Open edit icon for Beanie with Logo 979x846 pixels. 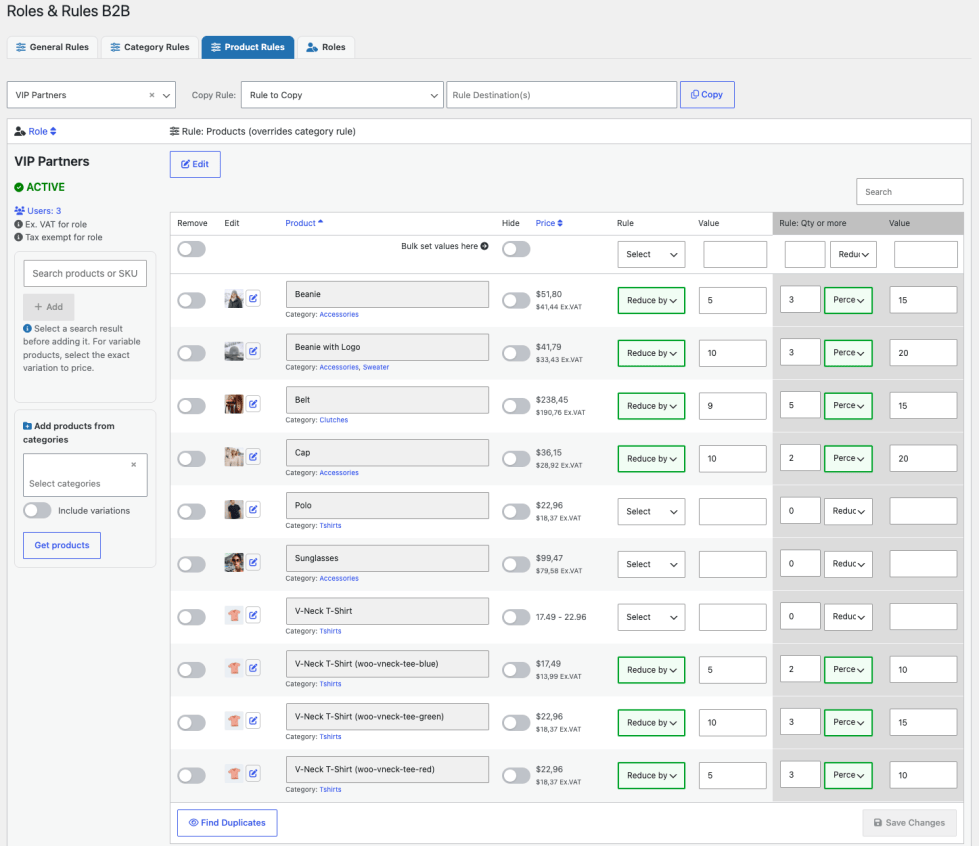(x=253, y=352)
